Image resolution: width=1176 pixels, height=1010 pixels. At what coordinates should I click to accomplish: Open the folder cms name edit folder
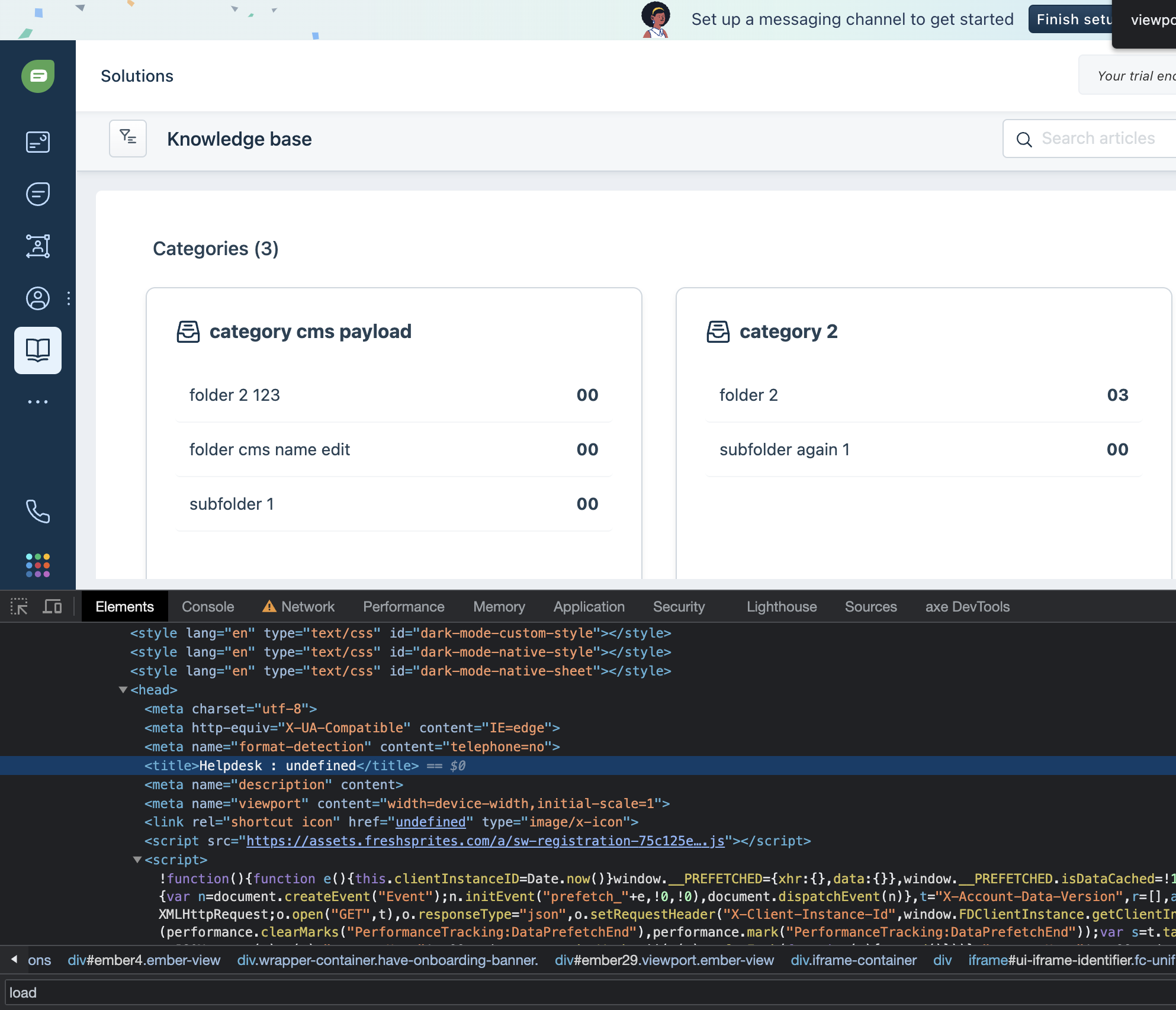[x=269, y=449]
